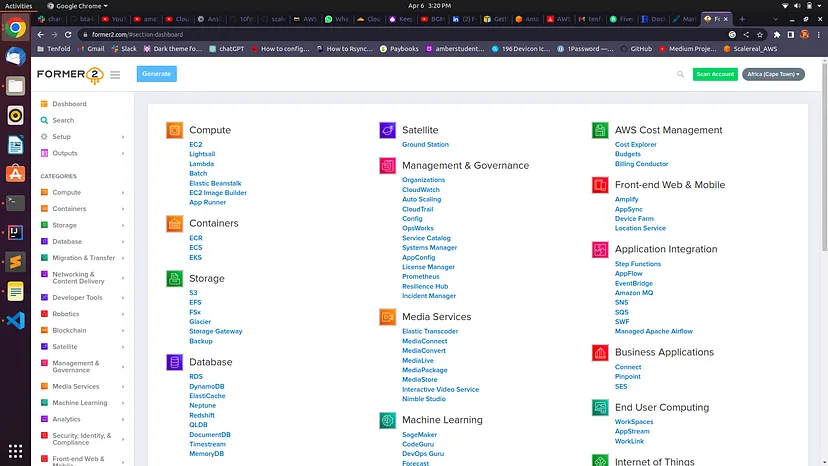The width and height of the screenshot is (828, 466).
Task: Open CloudWatch link under Management & Governance
Action: tap(420, 190)
